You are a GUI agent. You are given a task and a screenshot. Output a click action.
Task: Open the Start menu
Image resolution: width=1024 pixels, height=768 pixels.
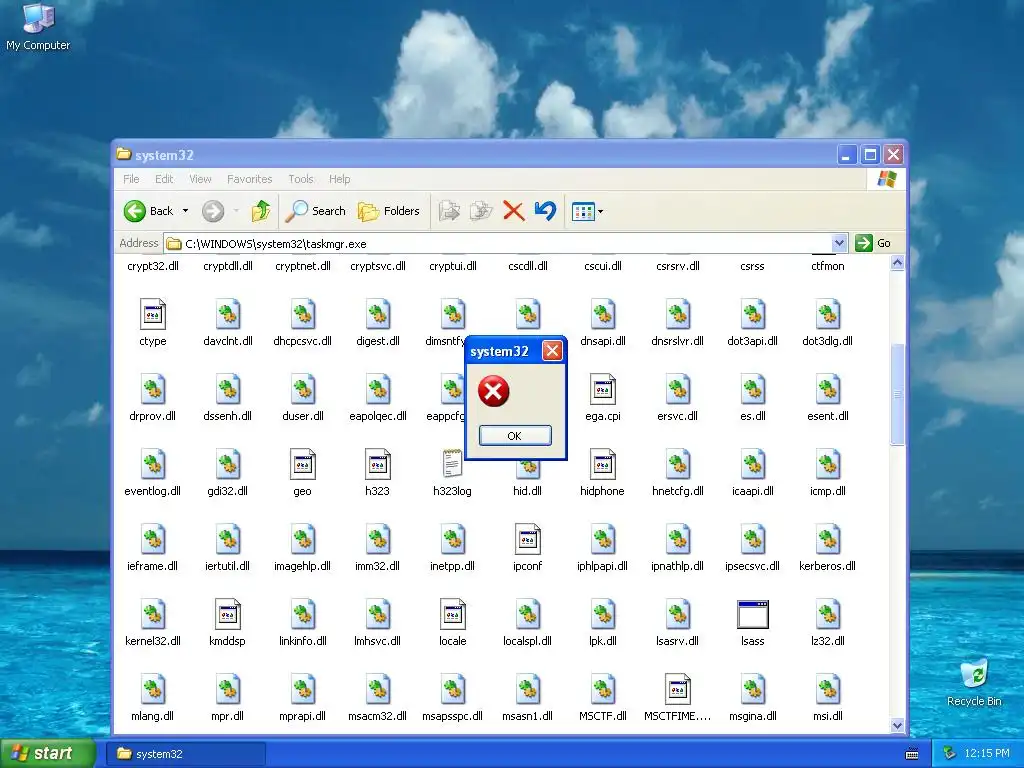(47, 754)
